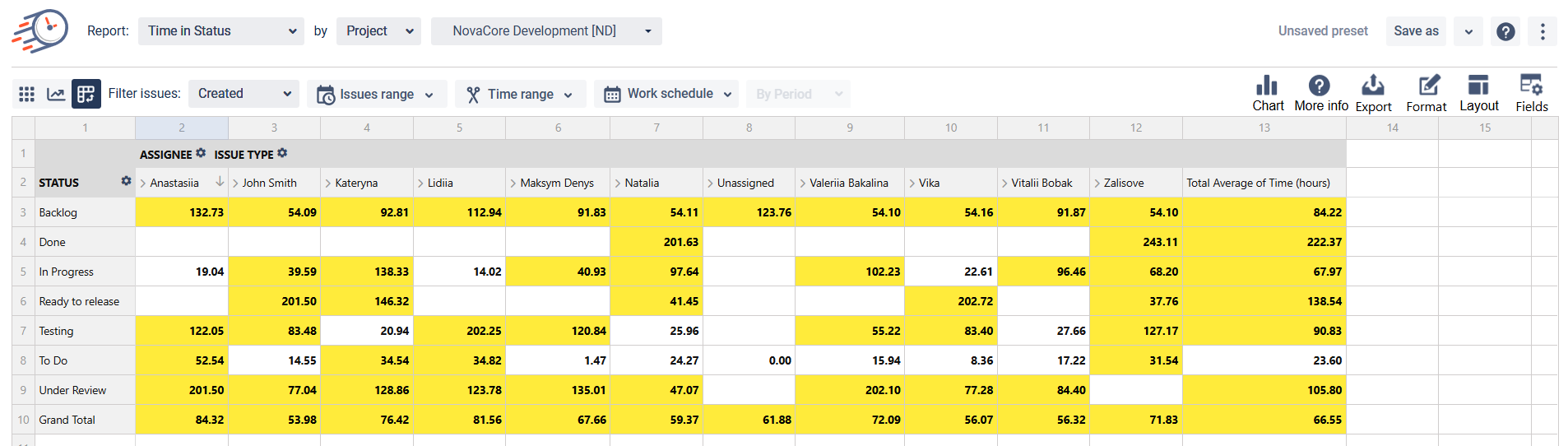1568x446 pixels.
Task: Expand the Anastasiia assignee column
Action: [143, 184]
